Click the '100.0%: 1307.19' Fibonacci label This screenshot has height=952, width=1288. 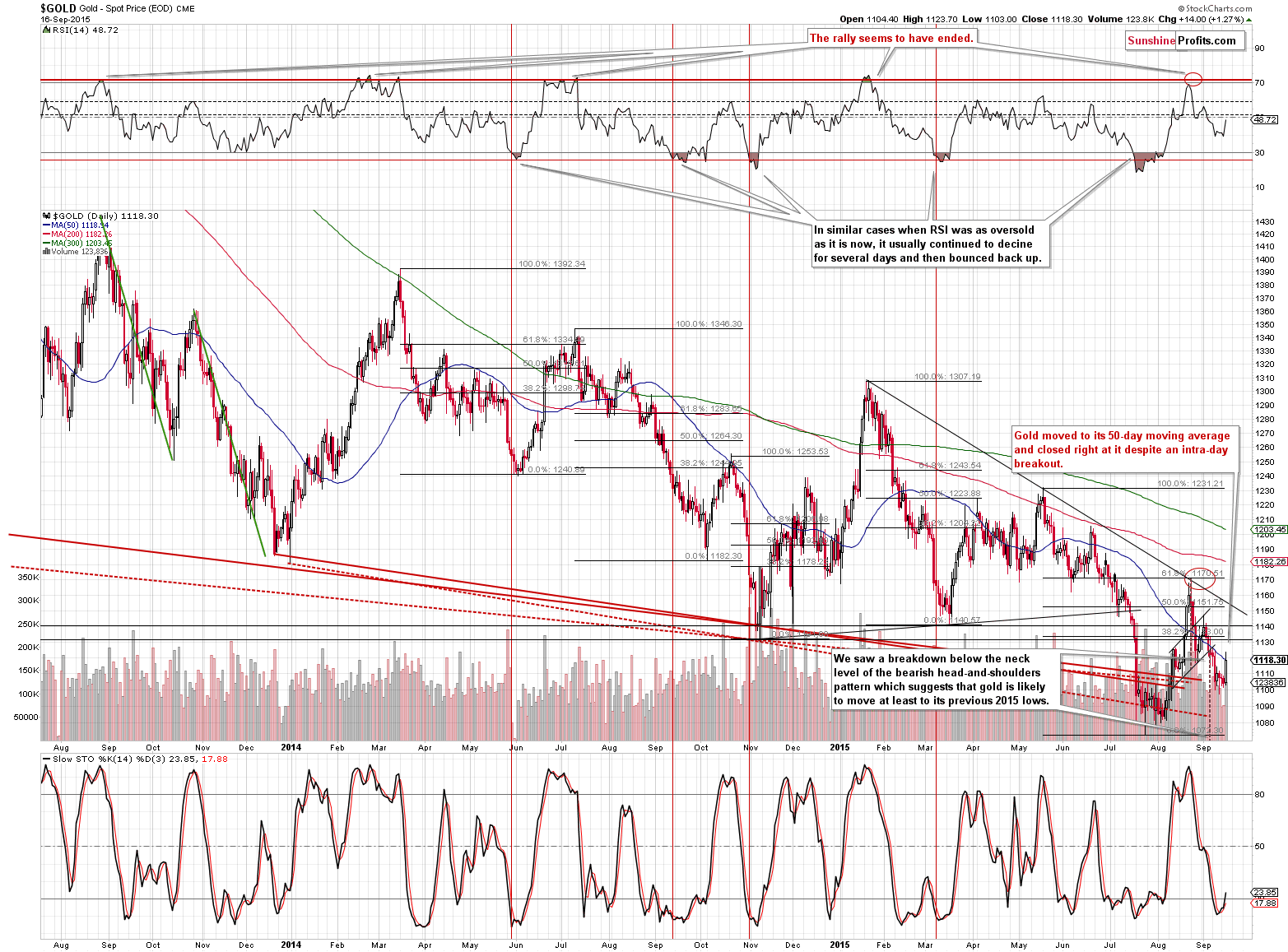point(947,377)
